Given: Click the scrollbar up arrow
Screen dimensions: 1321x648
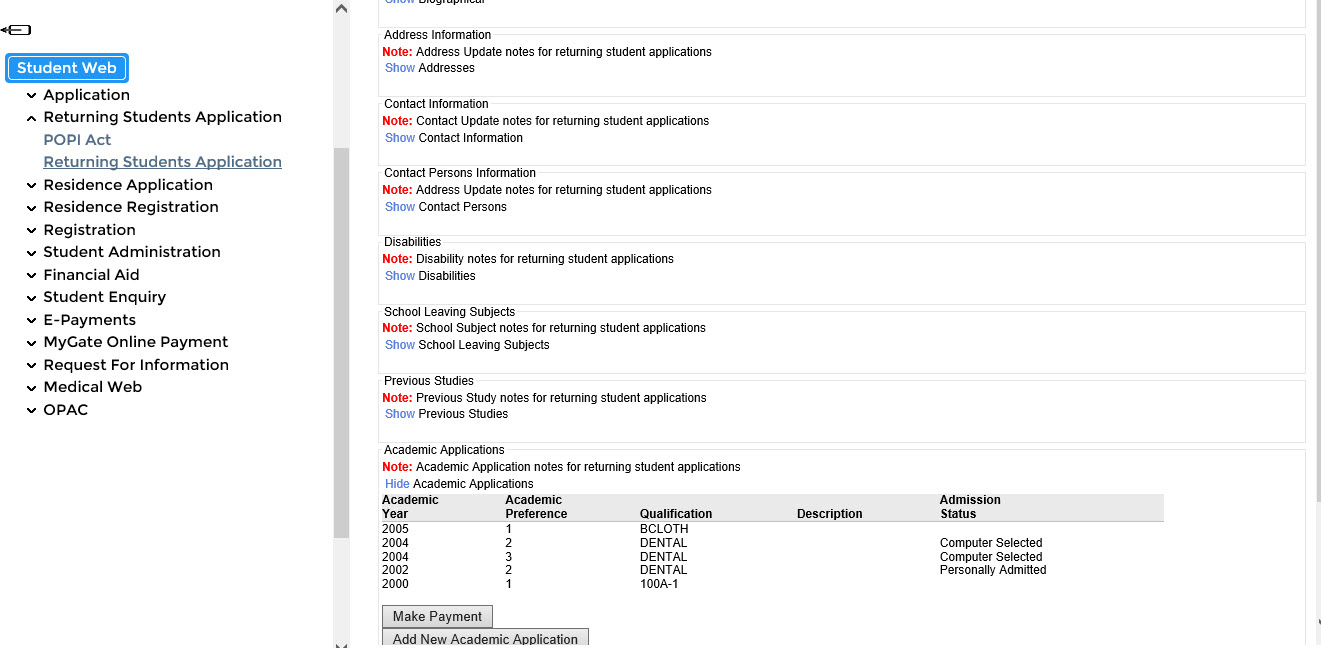Looking at the screenshot, I should pos(341,7).
